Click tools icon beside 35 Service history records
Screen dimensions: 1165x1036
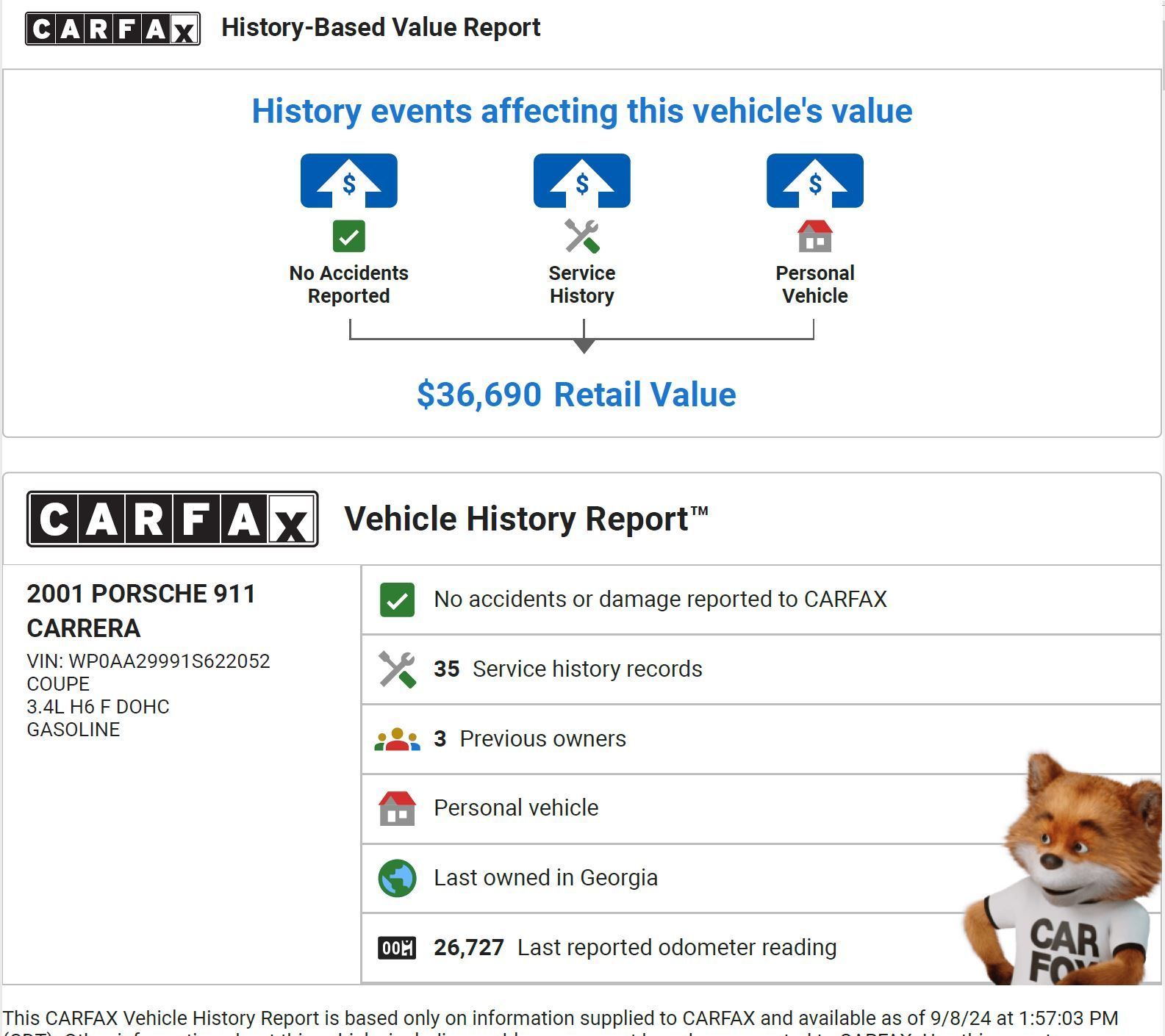[x=397, y=669]
